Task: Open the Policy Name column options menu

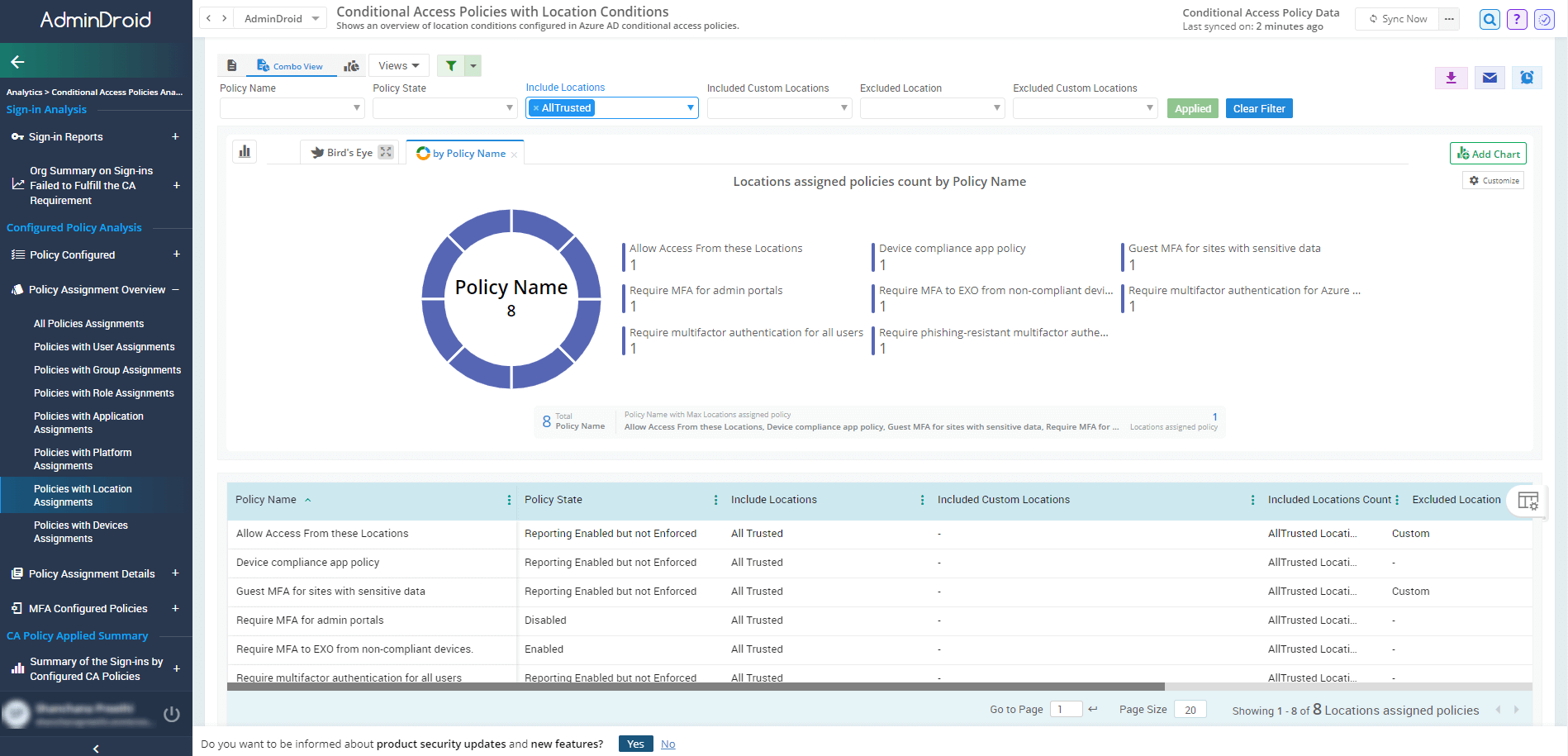Action: (509, 500)
